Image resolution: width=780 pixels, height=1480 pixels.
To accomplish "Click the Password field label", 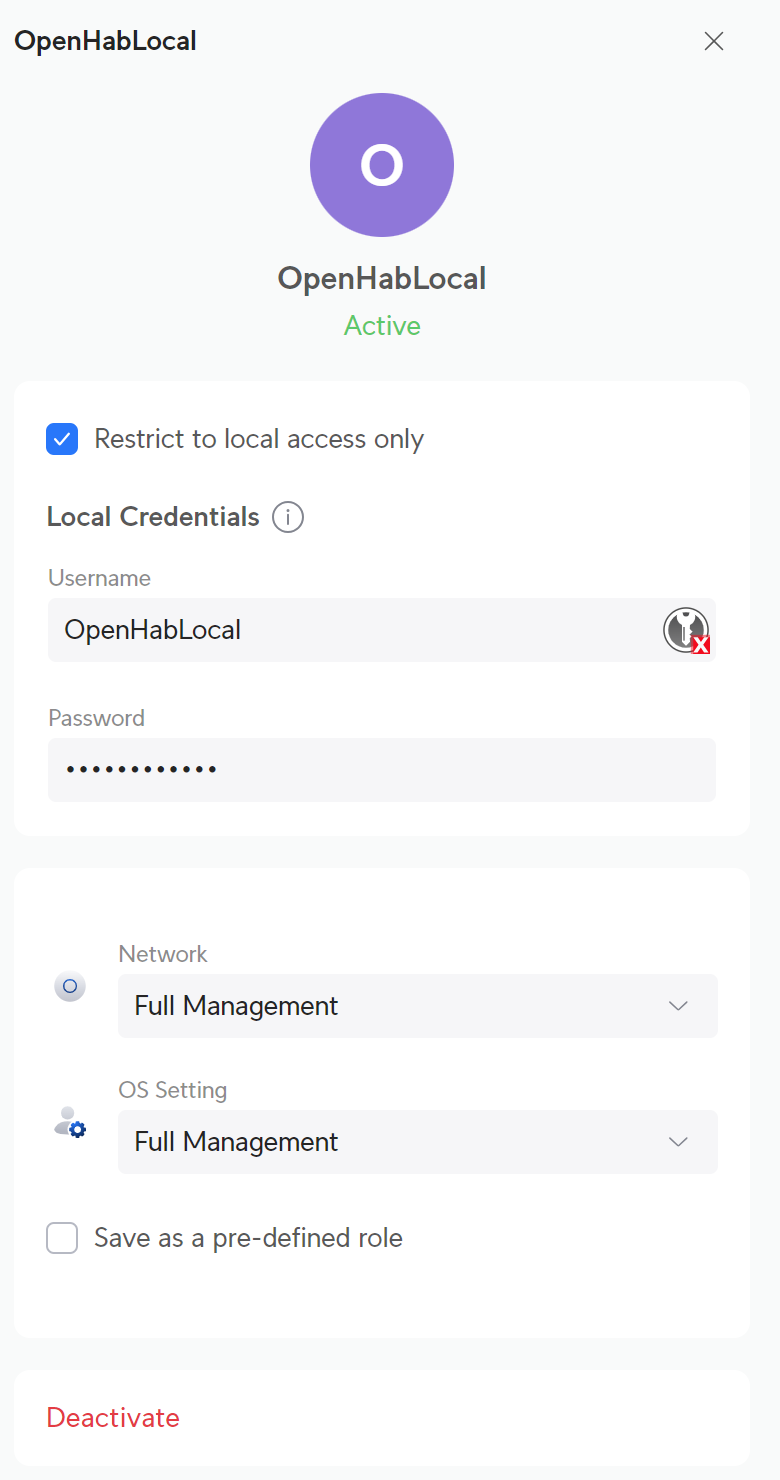I will point(96,718).
